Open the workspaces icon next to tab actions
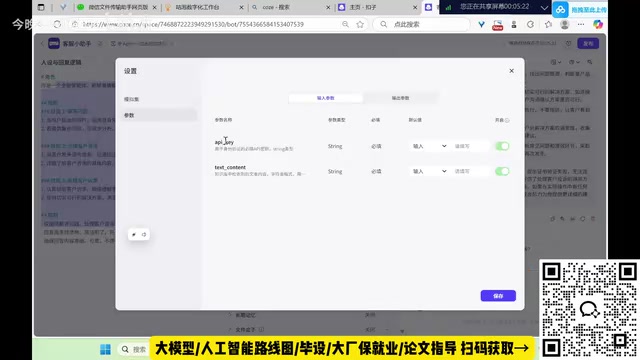The height and width of the screenshot is (360, 640). (x=63, y=7)
